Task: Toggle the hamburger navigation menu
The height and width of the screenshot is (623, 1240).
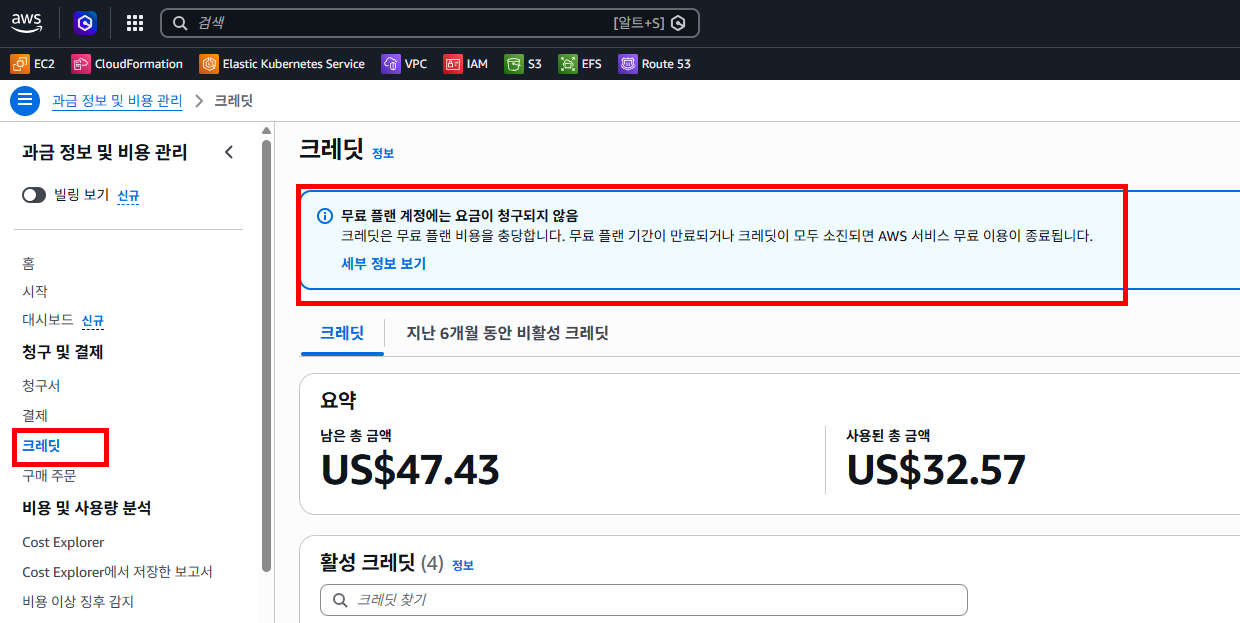Action: pyautogui.click(x=24, y=100)
